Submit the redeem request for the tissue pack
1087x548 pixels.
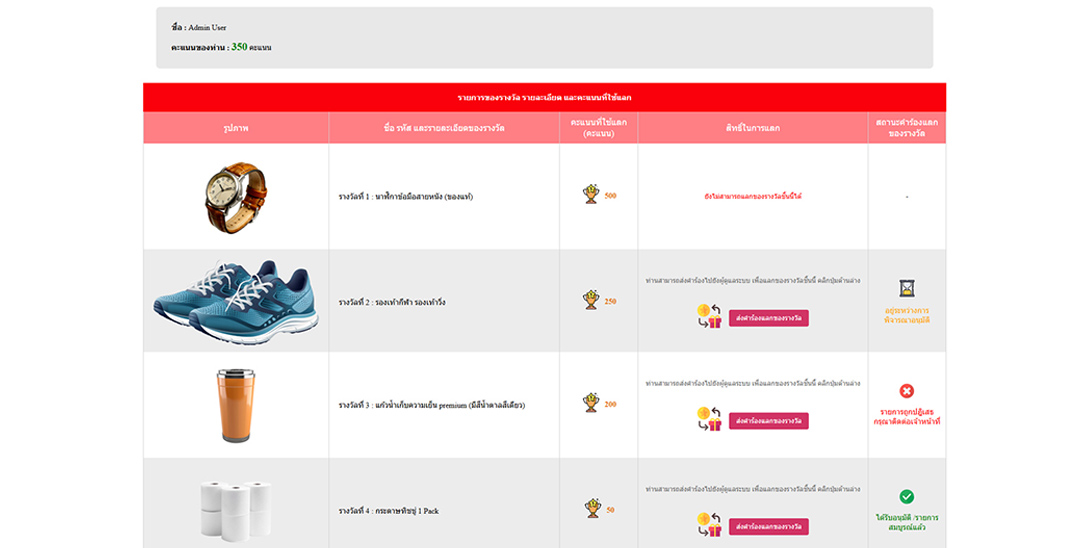click(768, 526)
